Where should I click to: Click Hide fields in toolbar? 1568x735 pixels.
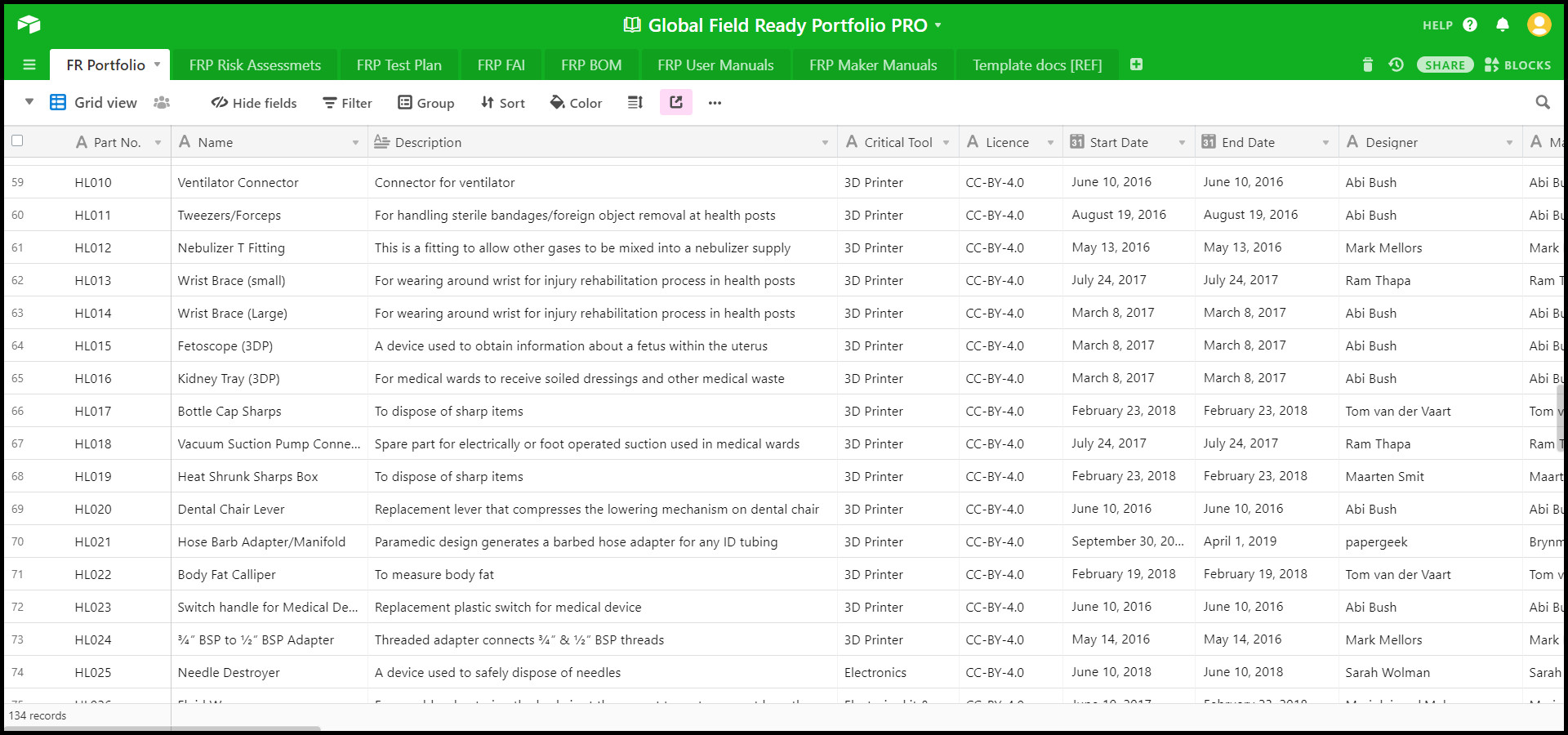pos(254,103)
